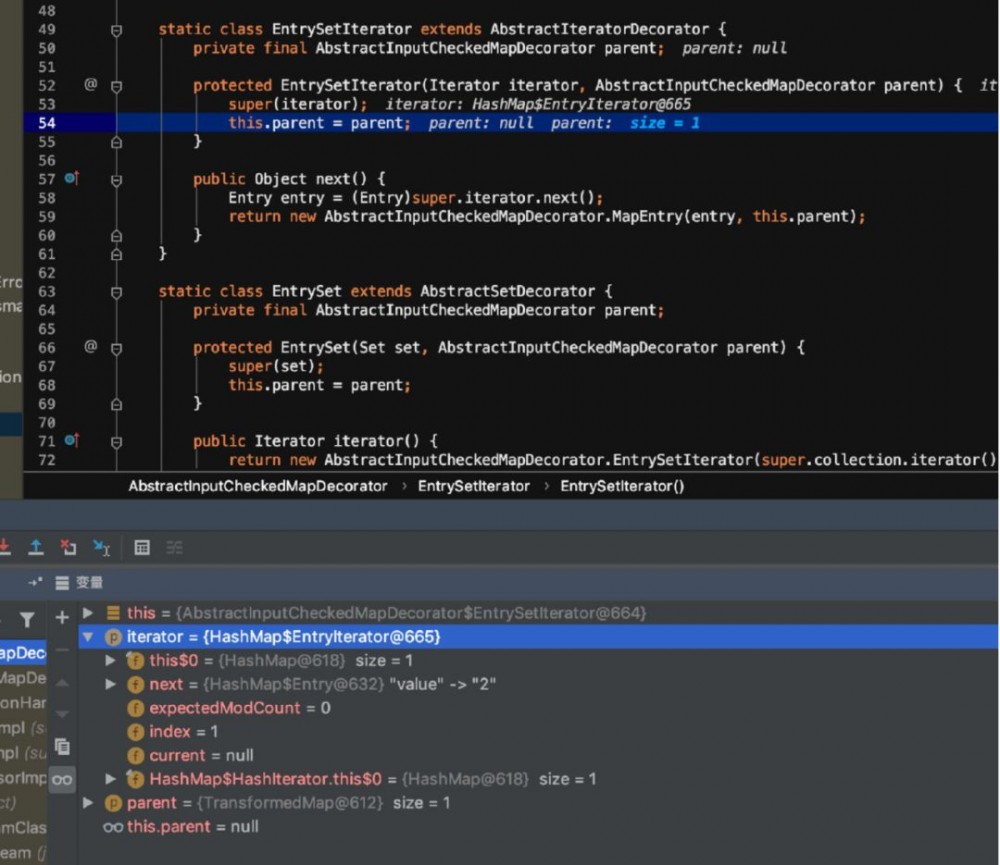This screenshot has width=1000, height=865.
Task: Click the Run to Cursor icon
Action: tap(101, 547)
